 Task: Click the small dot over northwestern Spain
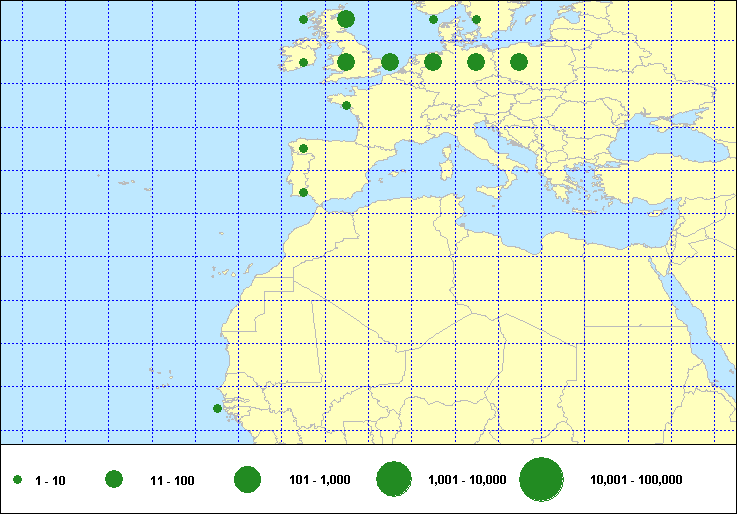click(x=303, y=149)
